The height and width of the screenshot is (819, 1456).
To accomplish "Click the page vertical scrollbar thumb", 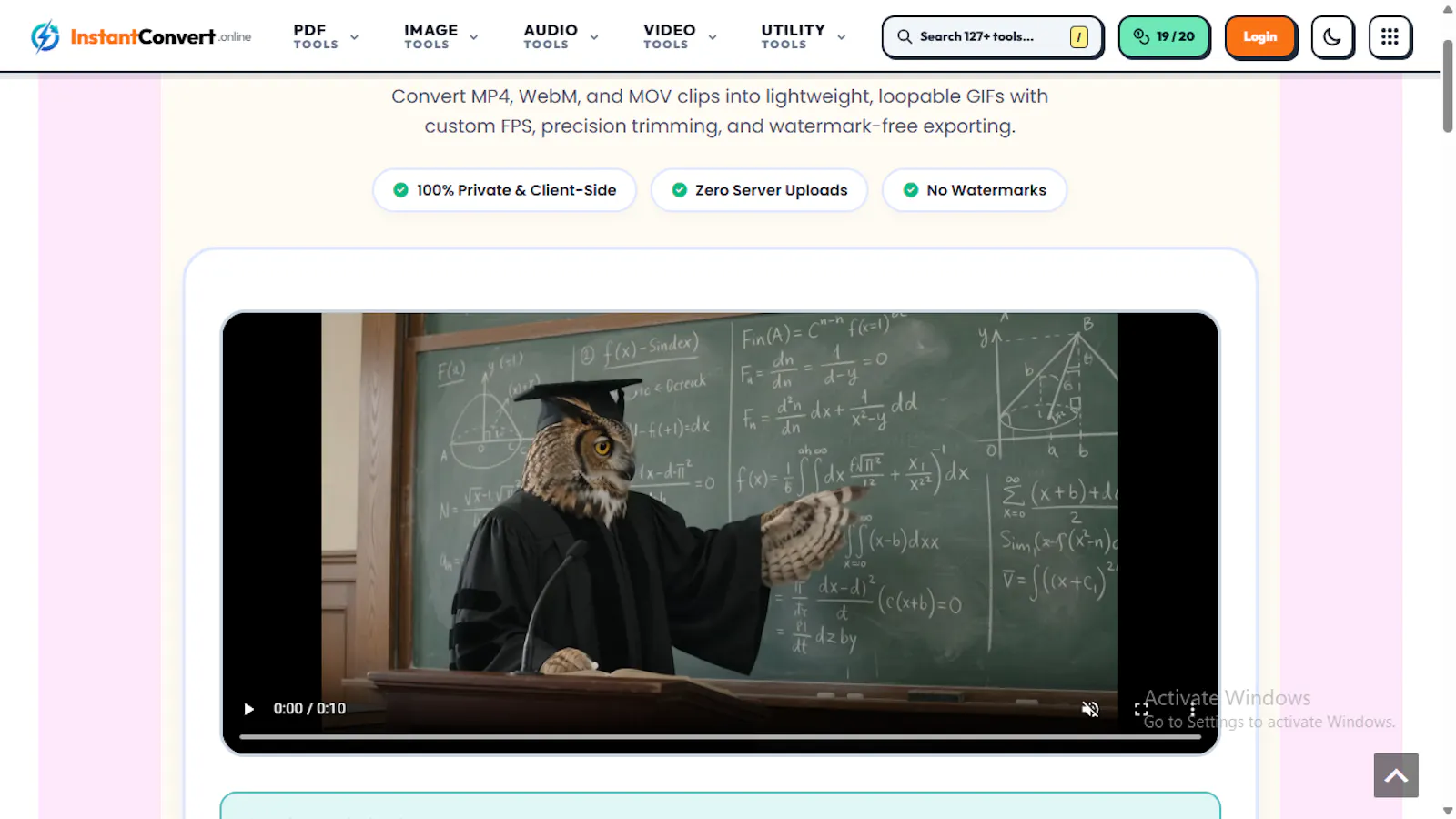I will click(1448, 86).
